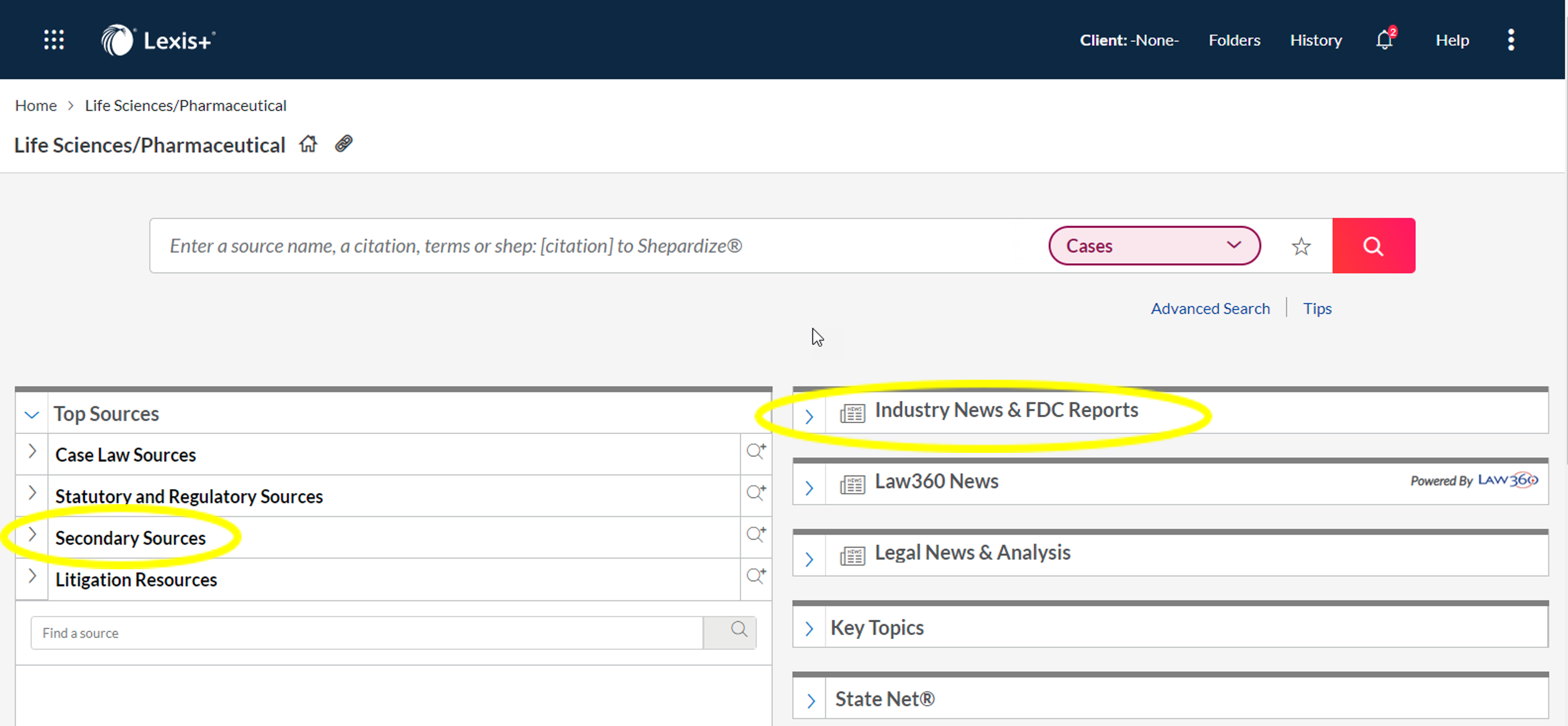Click the Find a source magnifier button

coord(730,632)
